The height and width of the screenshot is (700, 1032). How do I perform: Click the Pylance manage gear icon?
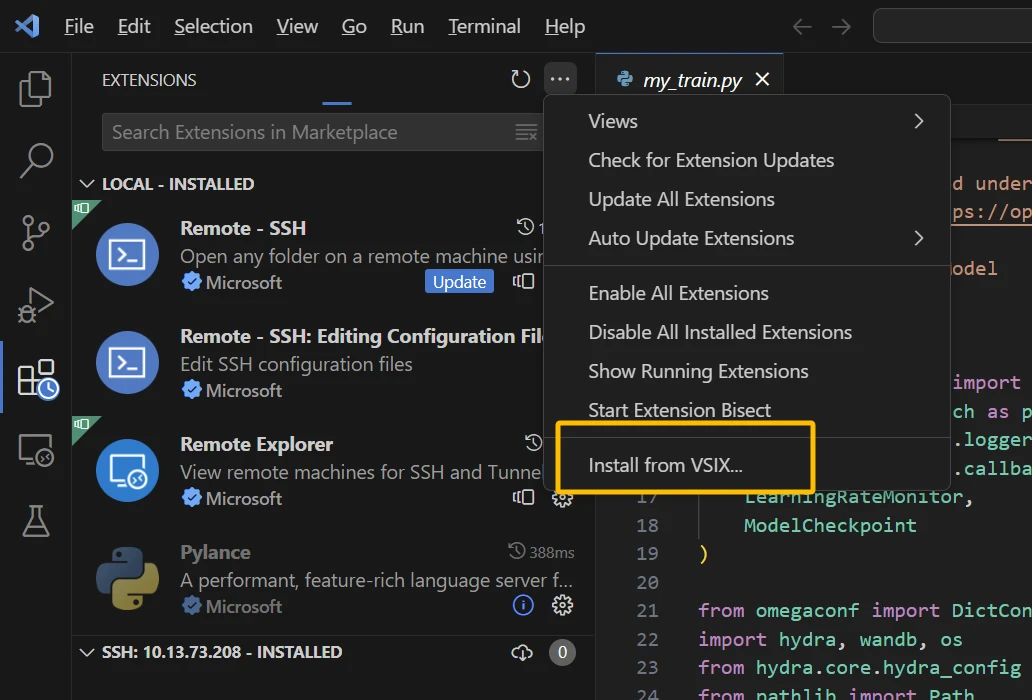562,605
